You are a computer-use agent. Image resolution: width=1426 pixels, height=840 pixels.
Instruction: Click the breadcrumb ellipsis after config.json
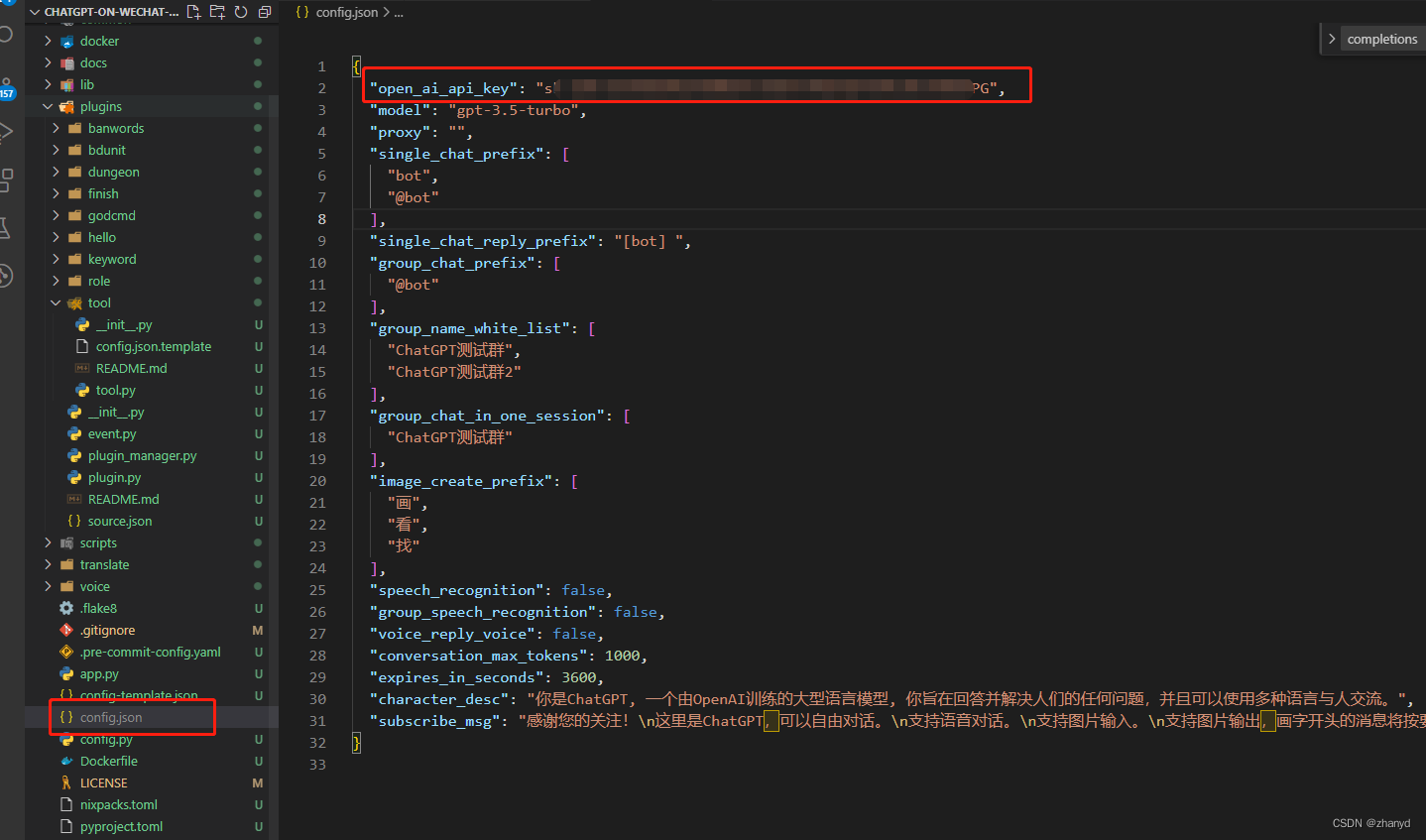tap(399, 12)
